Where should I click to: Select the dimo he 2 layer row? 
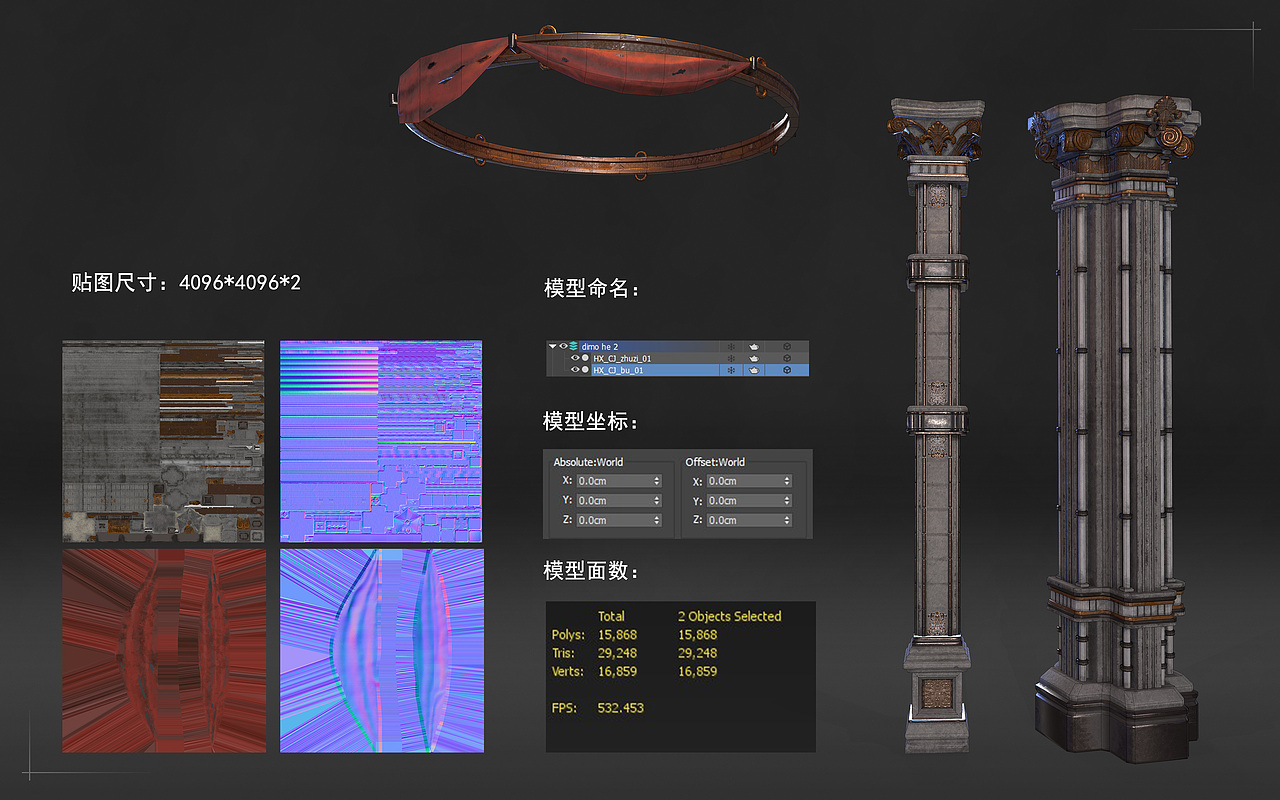point(678,346)
